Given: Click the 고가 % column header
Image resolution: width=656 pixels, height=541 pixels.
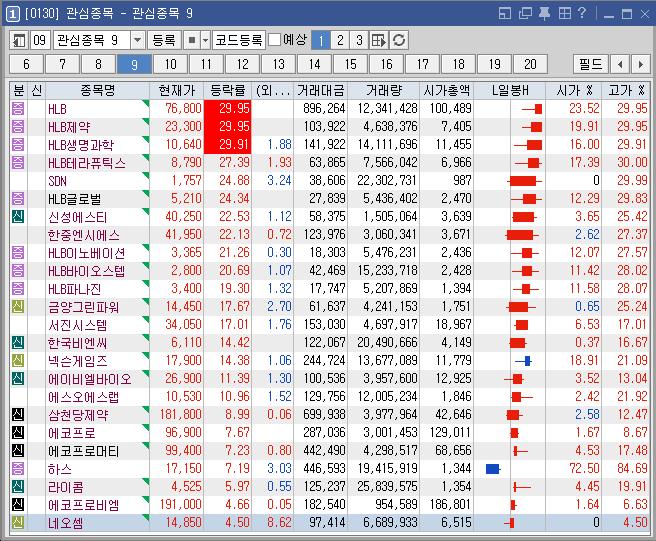Looking at the screenshot, I should click(x=626, y=90).
